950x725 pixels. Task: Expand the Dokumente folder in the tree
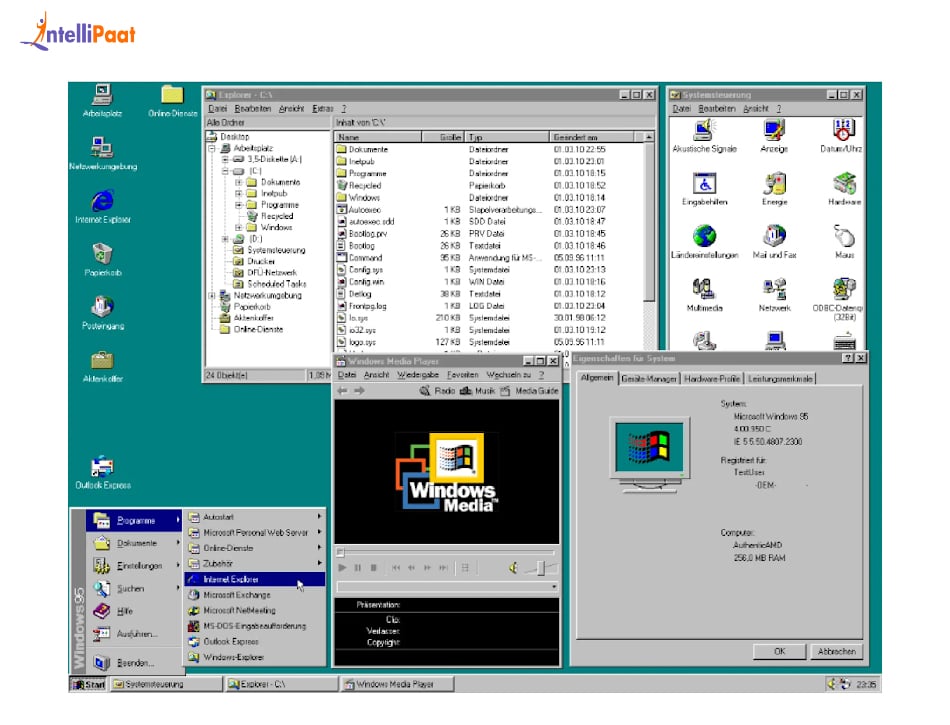pyautogui.click(x=239, y=182)
